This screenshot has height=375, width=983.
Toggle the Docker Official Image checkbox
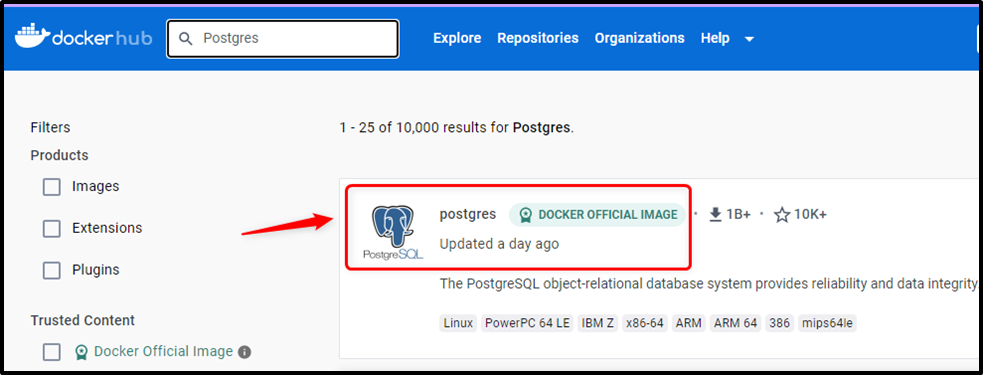tap(51, 352)
